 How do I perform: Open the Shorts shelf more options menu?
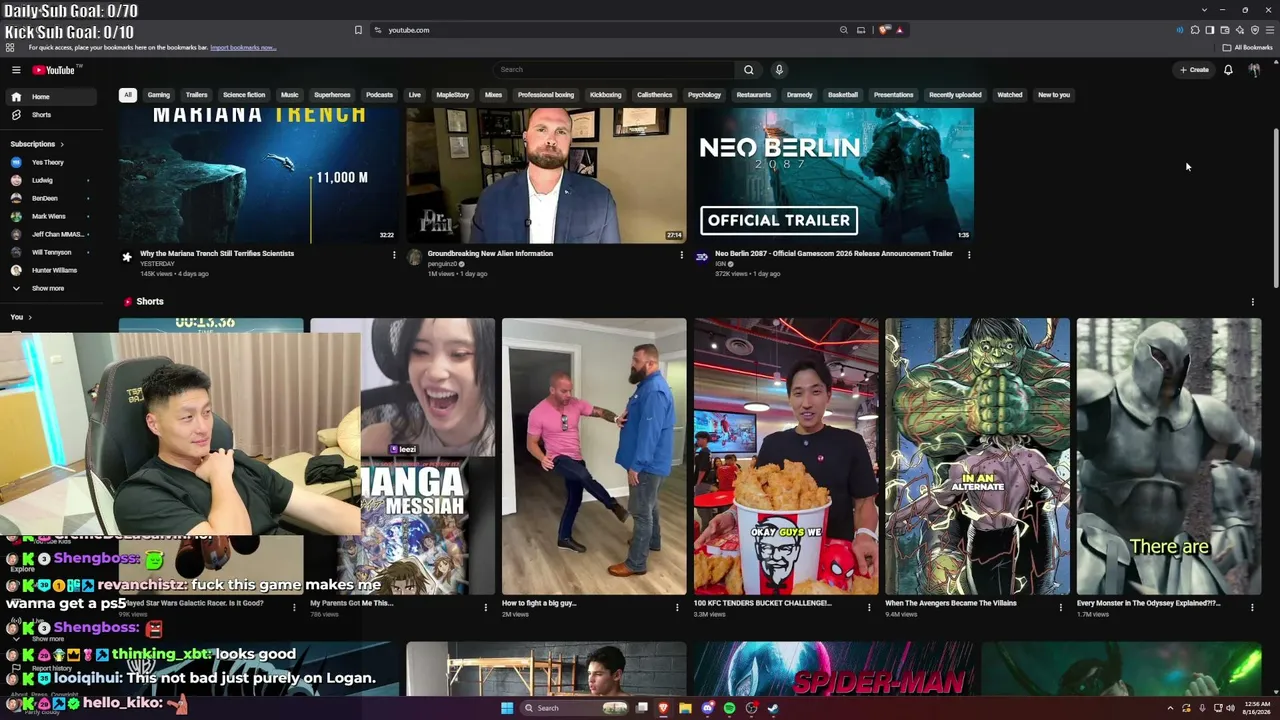[x=1252, y=302]
